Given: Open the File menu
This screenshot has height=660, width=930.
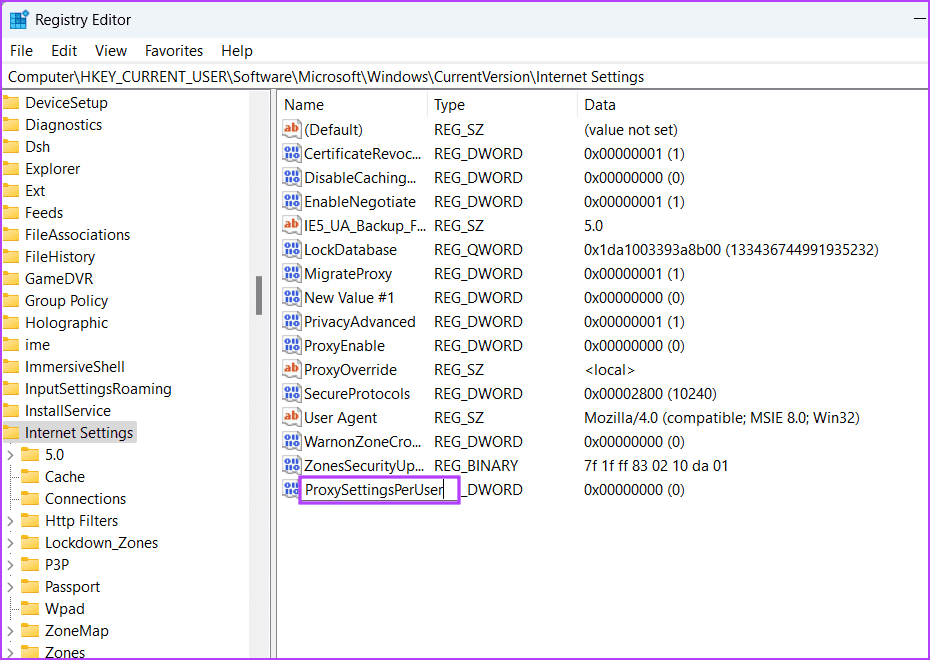Looking at the screenshot, I should point(21,51).
